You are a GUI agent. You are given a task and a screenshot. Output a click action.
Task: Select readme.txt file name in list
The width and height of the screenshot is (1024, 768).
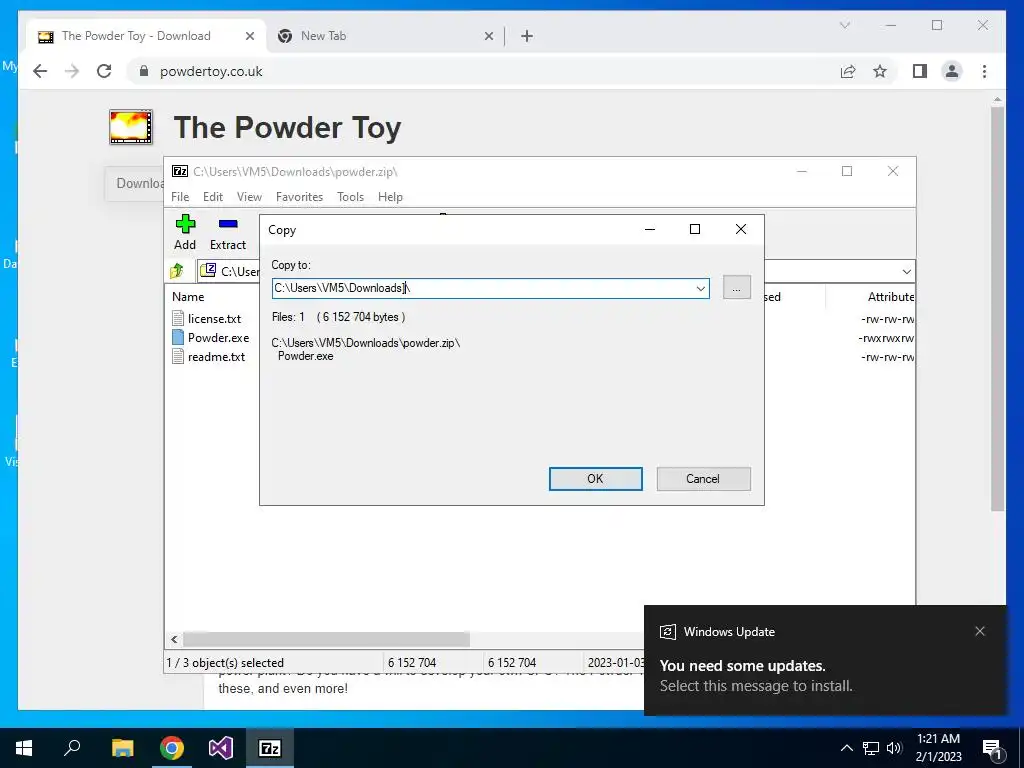pos(216,357)
